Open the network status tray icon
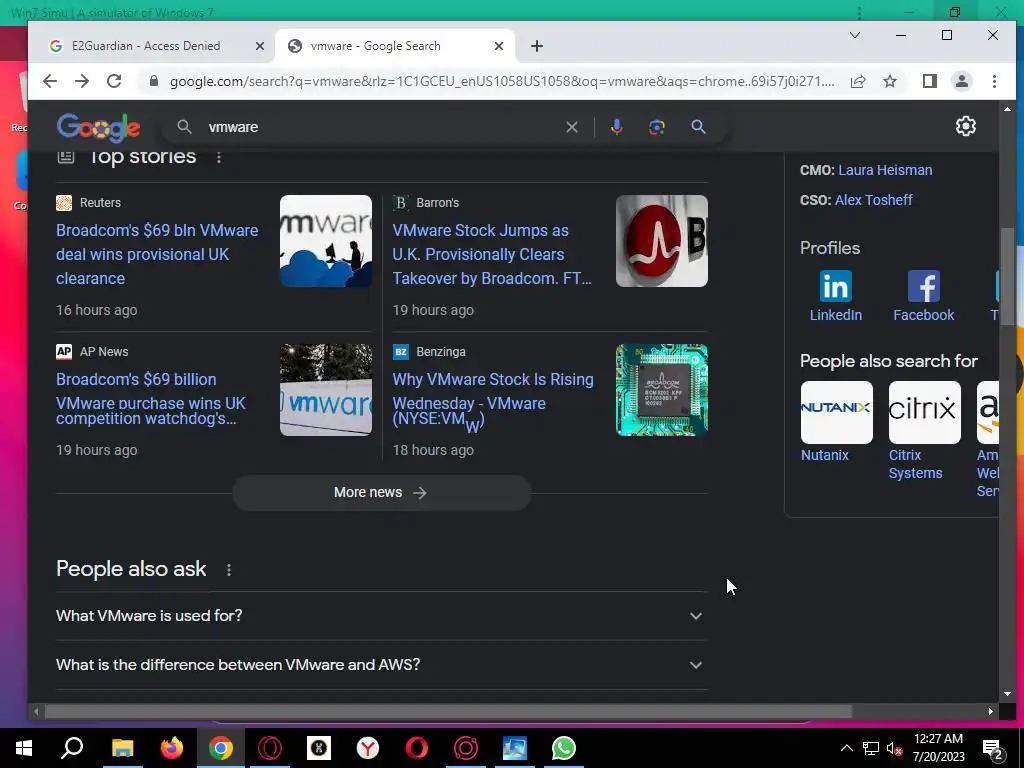 point(871,749)
